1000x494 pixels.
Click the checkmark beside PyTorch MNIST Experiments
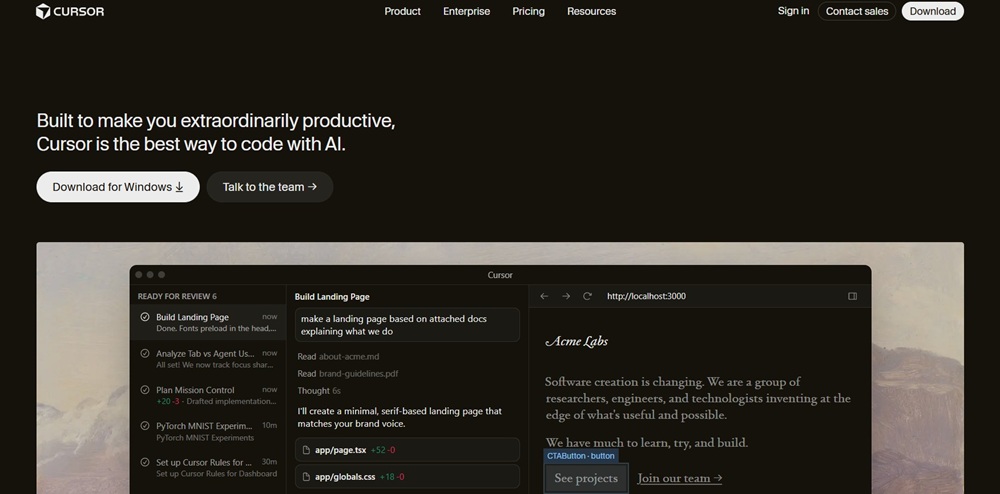(x=145, y=426)
